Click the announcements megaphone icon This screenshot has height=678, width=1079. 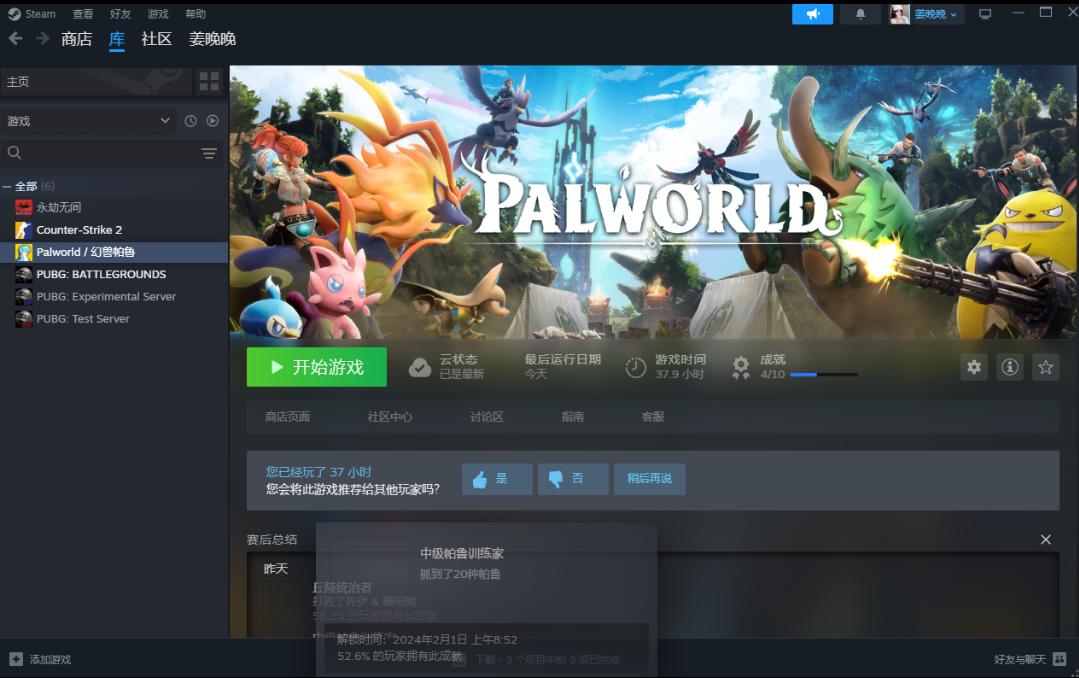(812, 14)
